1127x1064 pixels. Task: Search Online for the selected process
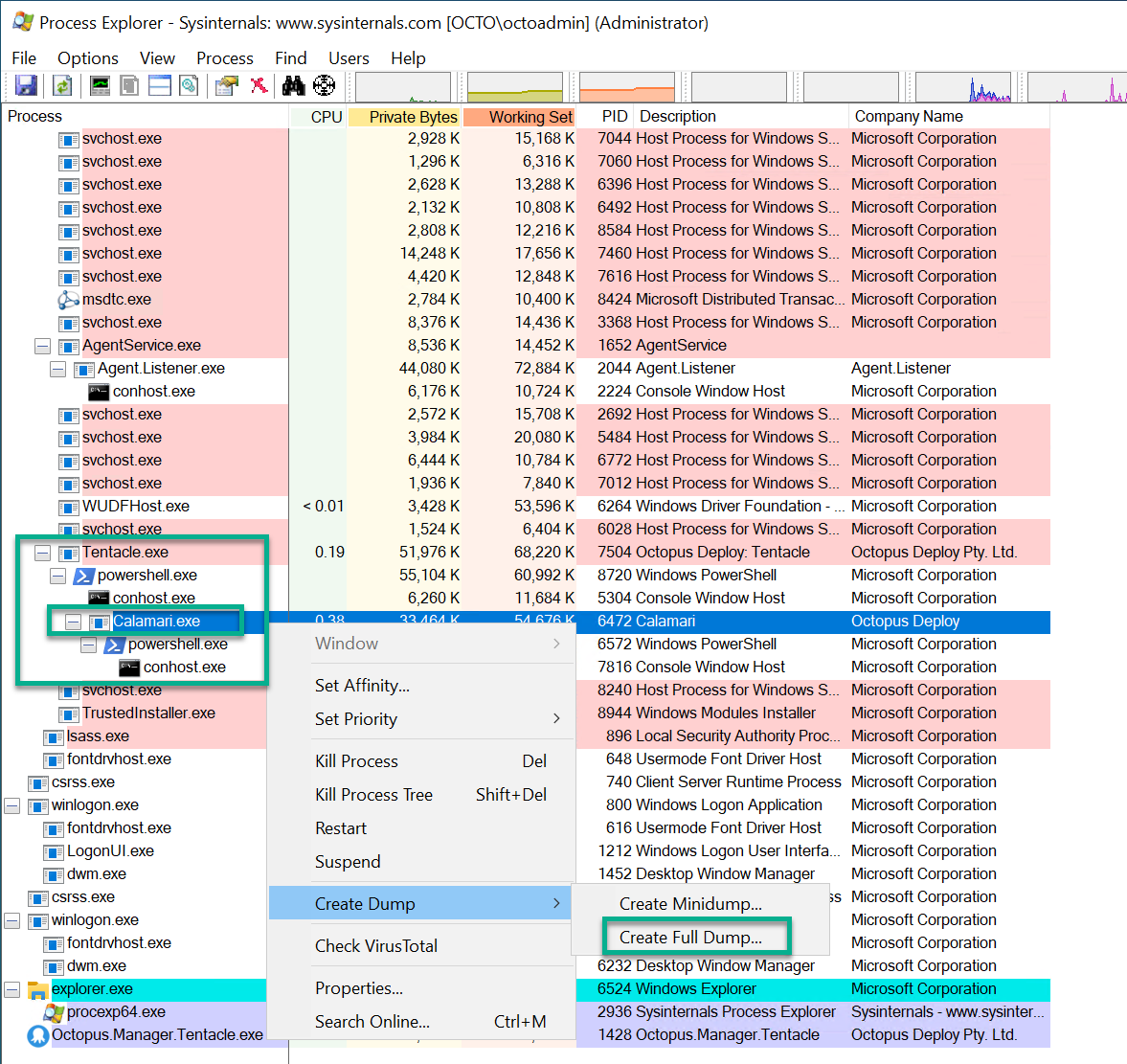[372, 1022]
